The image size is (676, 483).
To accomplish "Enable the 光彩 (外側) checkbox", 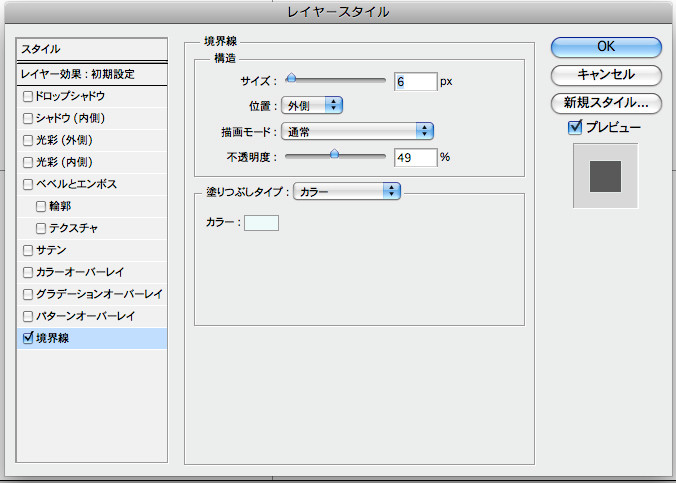I will (x=28, y=140).
